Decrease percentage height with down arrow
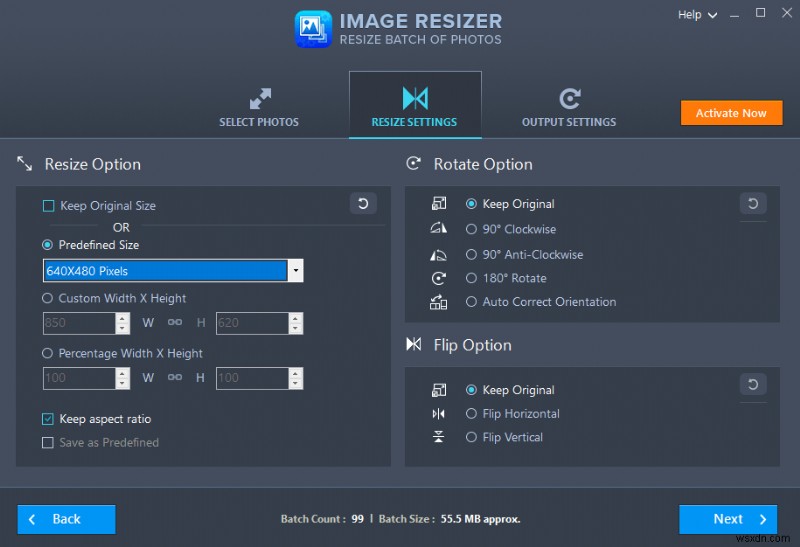Image resolution: width=800 pixels, height=547 pixels. (x=296, y=384)
